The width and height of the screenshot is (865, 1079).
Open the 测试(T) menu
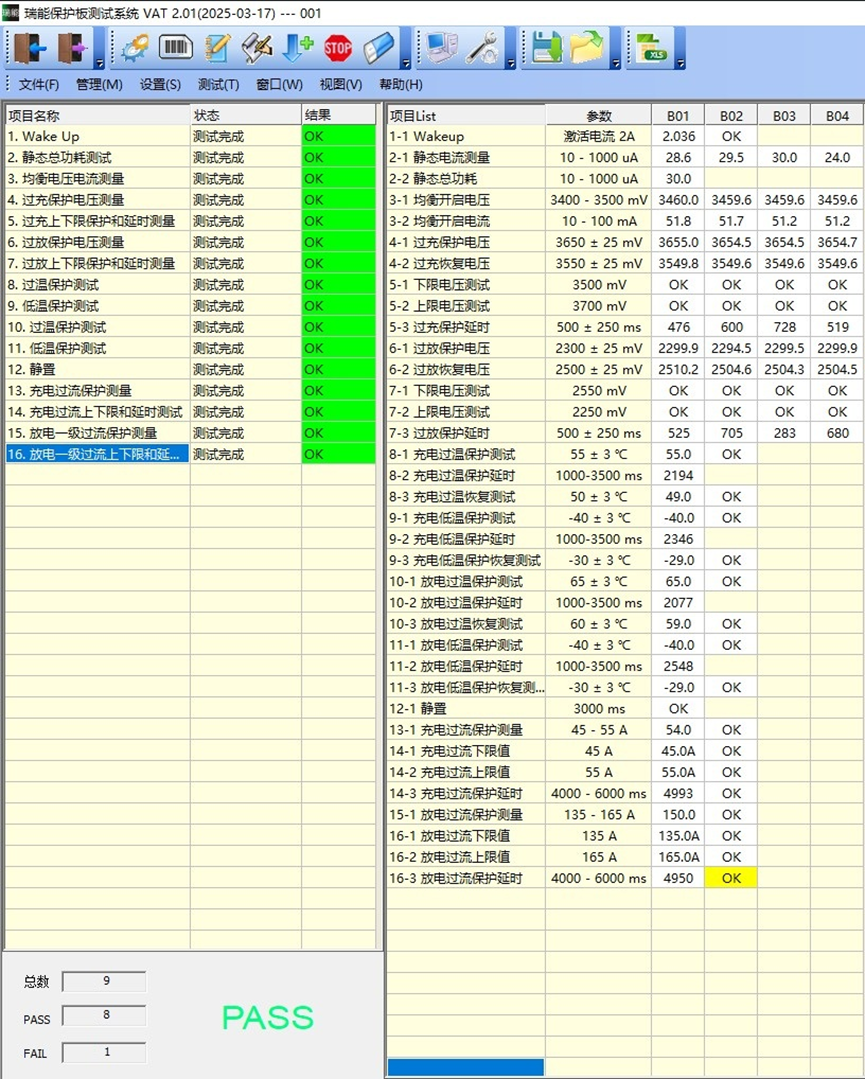(x=218, y=85)
